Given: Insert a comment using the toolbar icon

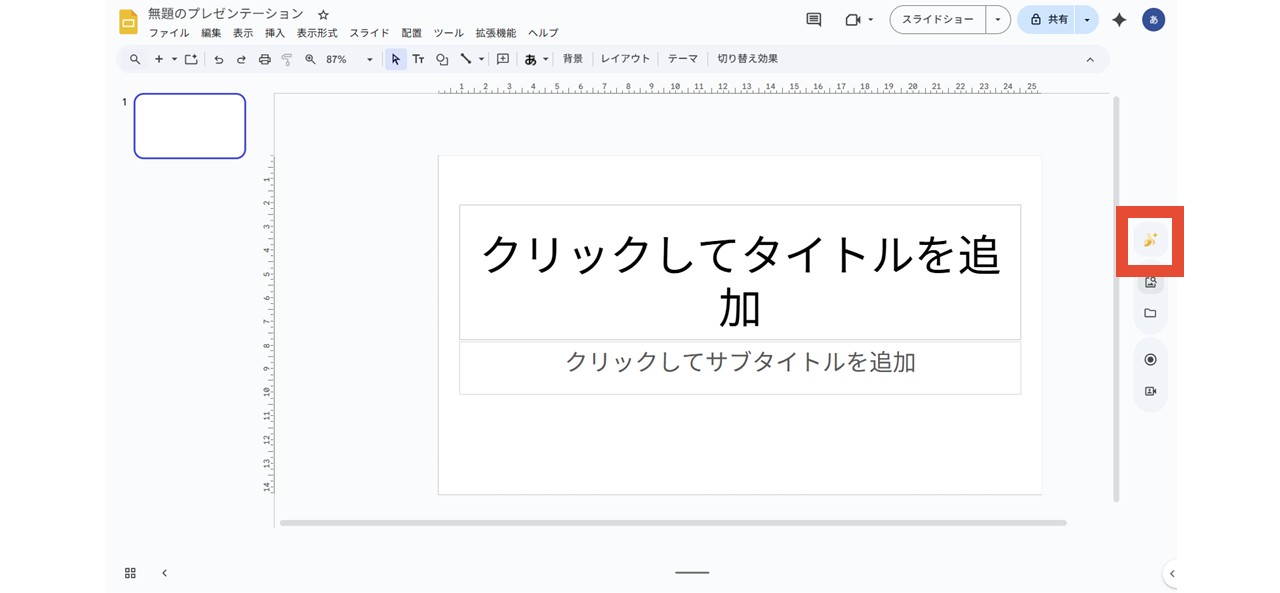Looking at the screenshot, I should click(x=502, y=59).
